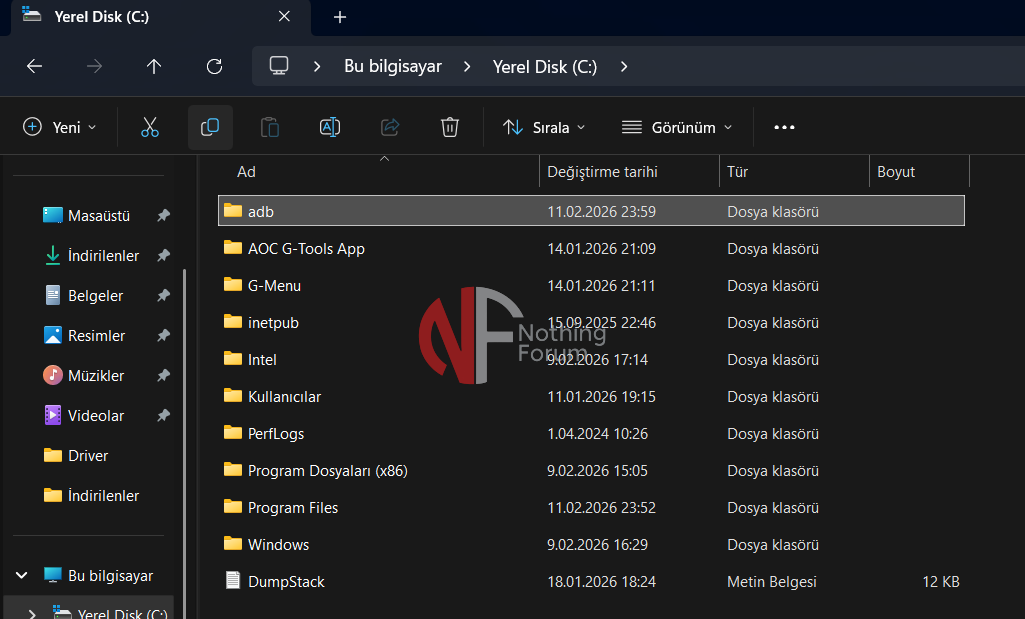Click the Cut scissors icon
Image resolution: width=1025 pixels, height=619 pixels.
pos(150,127)
